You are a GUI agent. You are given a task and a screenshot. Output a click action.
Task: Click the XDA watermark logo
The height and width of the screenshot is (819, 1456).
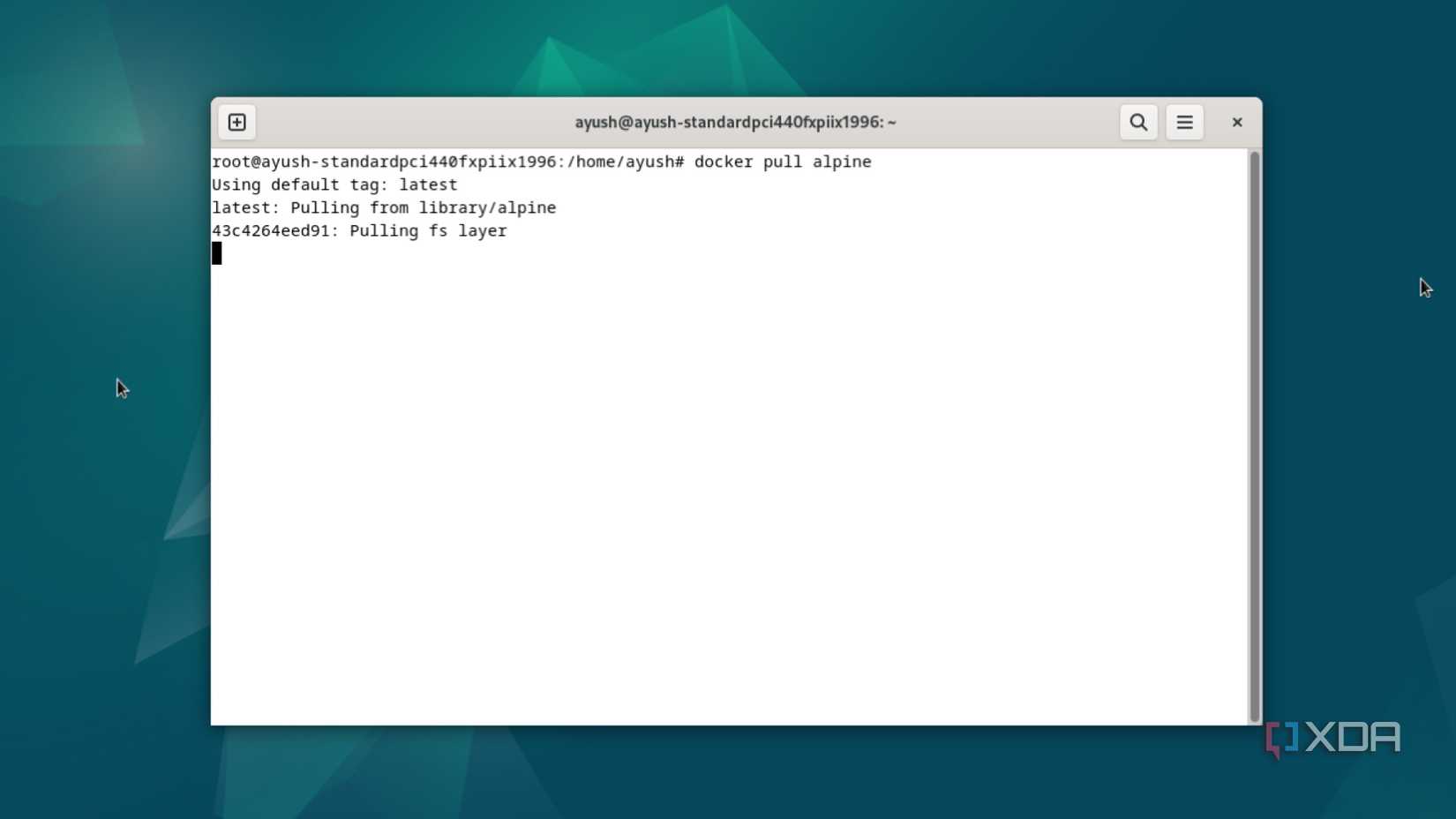pyautogui.click(x=1331, y=737)
